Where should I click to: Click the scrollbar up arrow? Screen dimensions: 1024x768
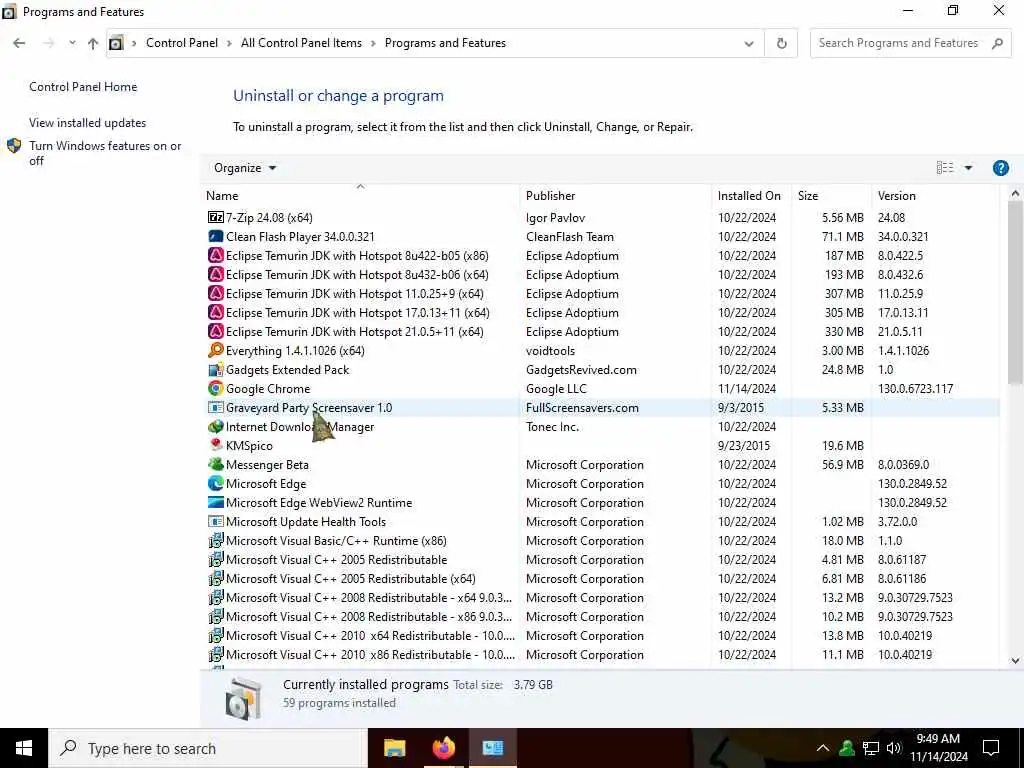click(1014, 194)
